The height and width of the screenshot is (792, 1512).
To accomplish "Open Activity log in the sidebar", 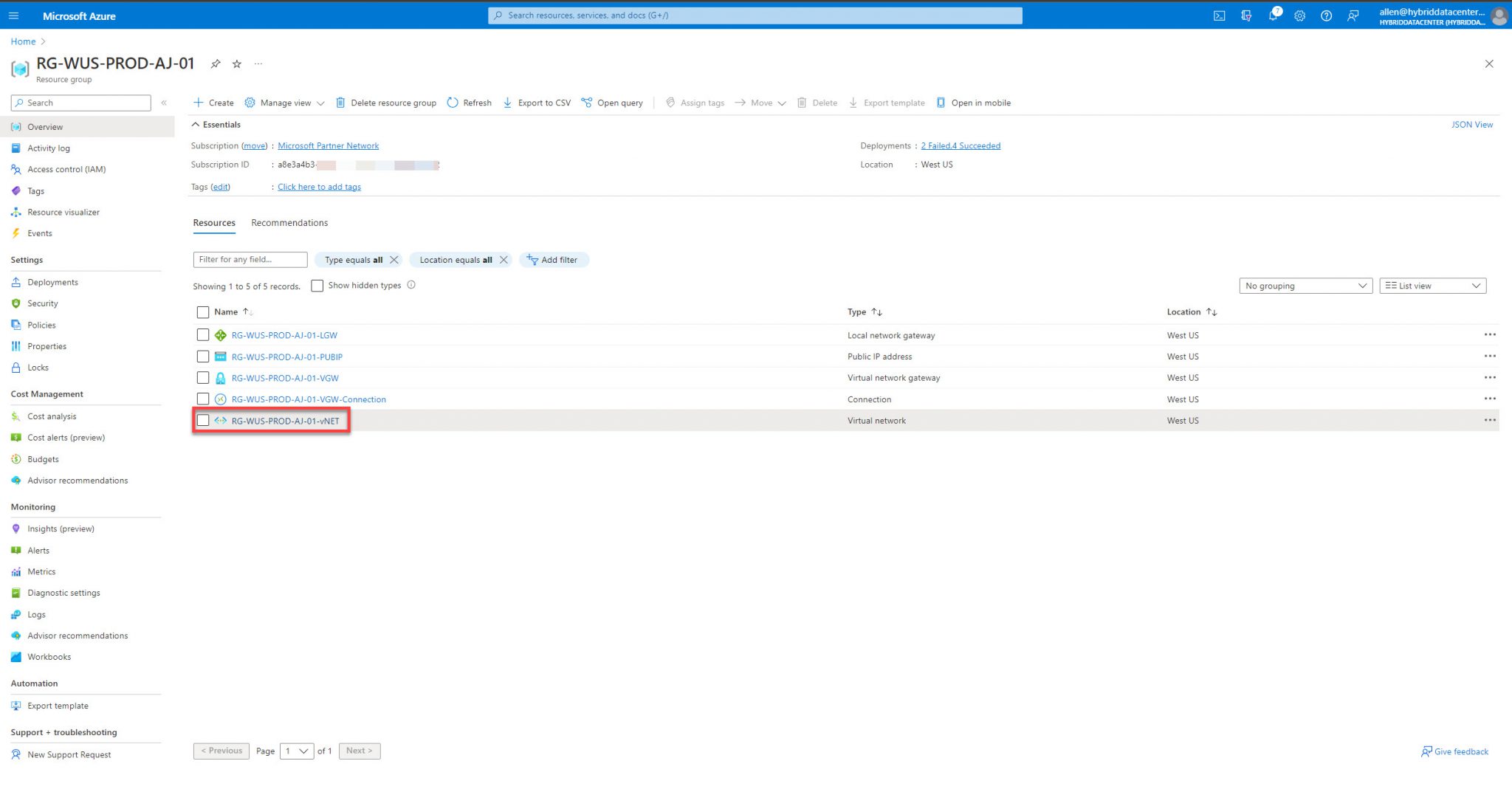I will tap(49, 148).
